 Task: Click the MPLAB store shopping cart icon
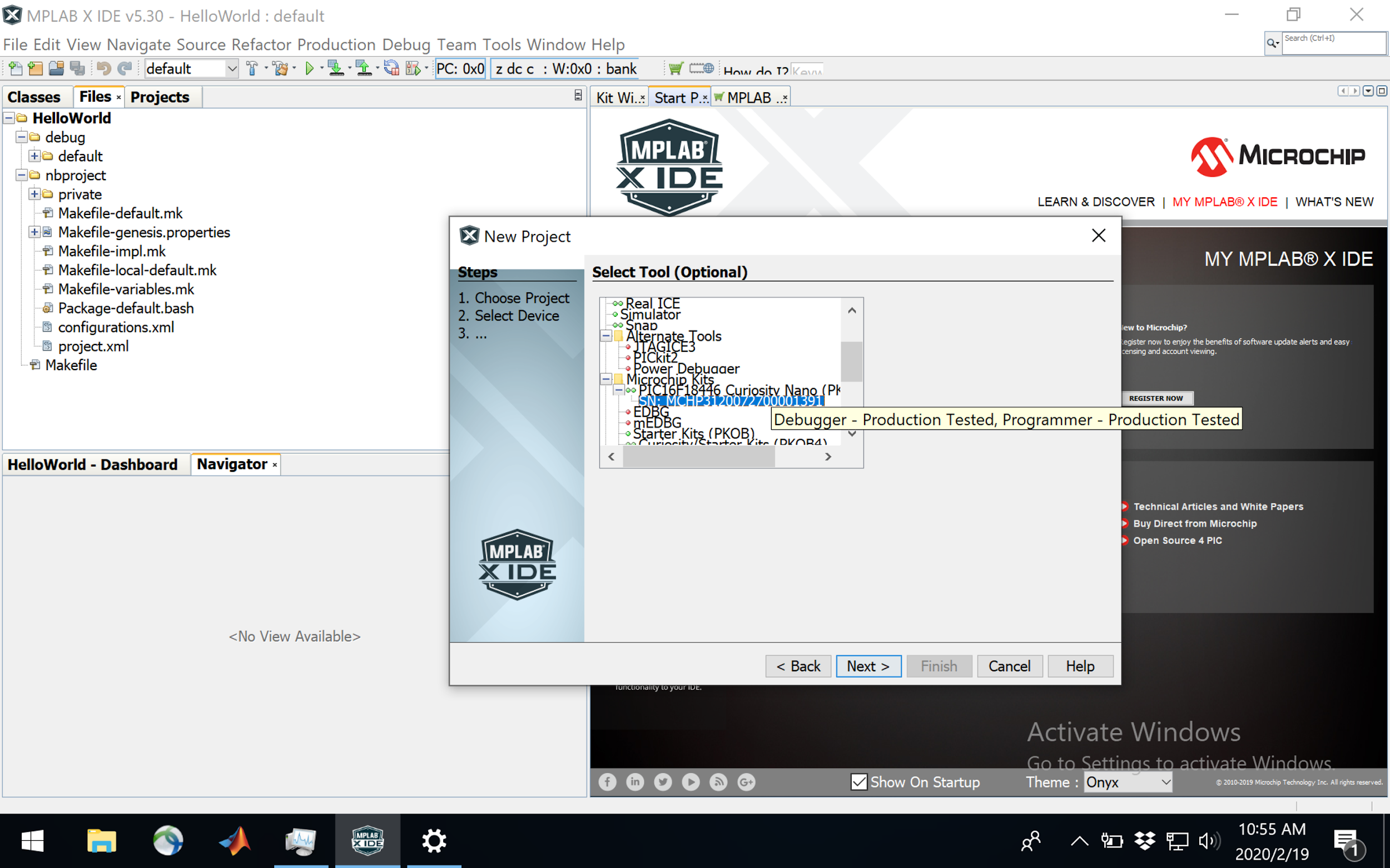676,69
